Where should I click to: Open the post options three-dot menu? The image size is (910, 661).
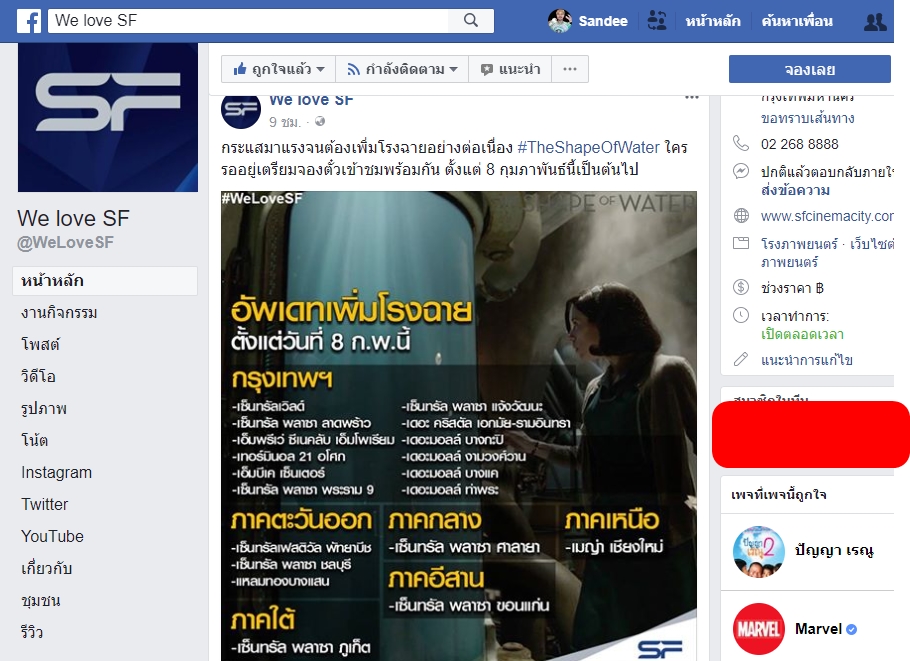tap(692, 97)
